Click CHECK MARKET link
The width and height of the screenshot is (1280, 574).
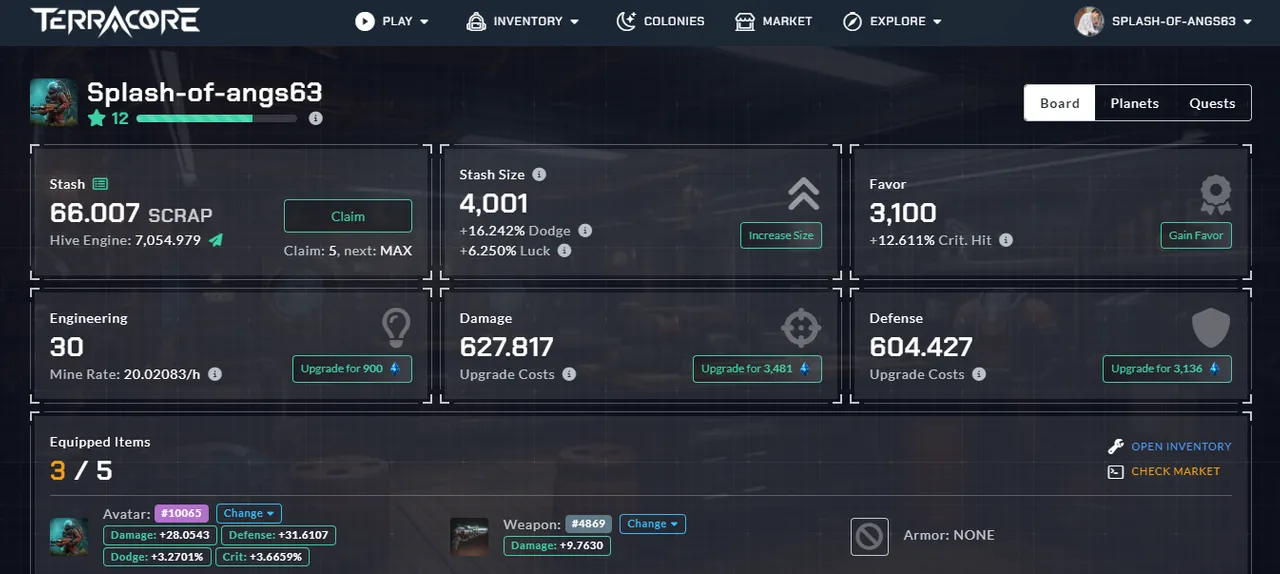(1175, 471)
